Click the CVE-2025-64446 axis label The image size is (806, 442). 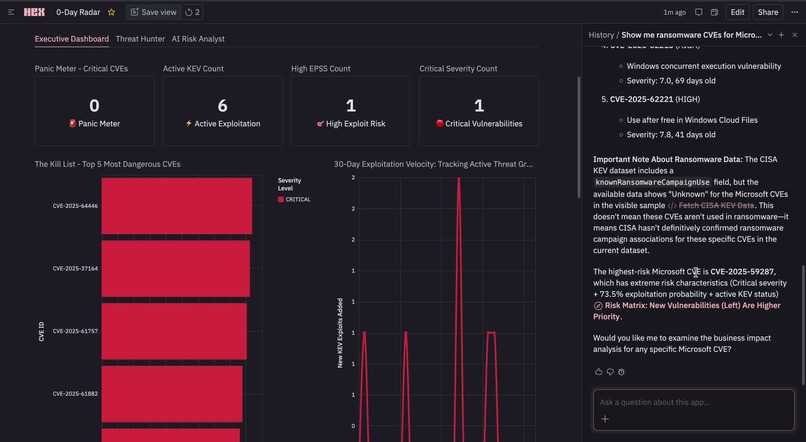point(75,206)
